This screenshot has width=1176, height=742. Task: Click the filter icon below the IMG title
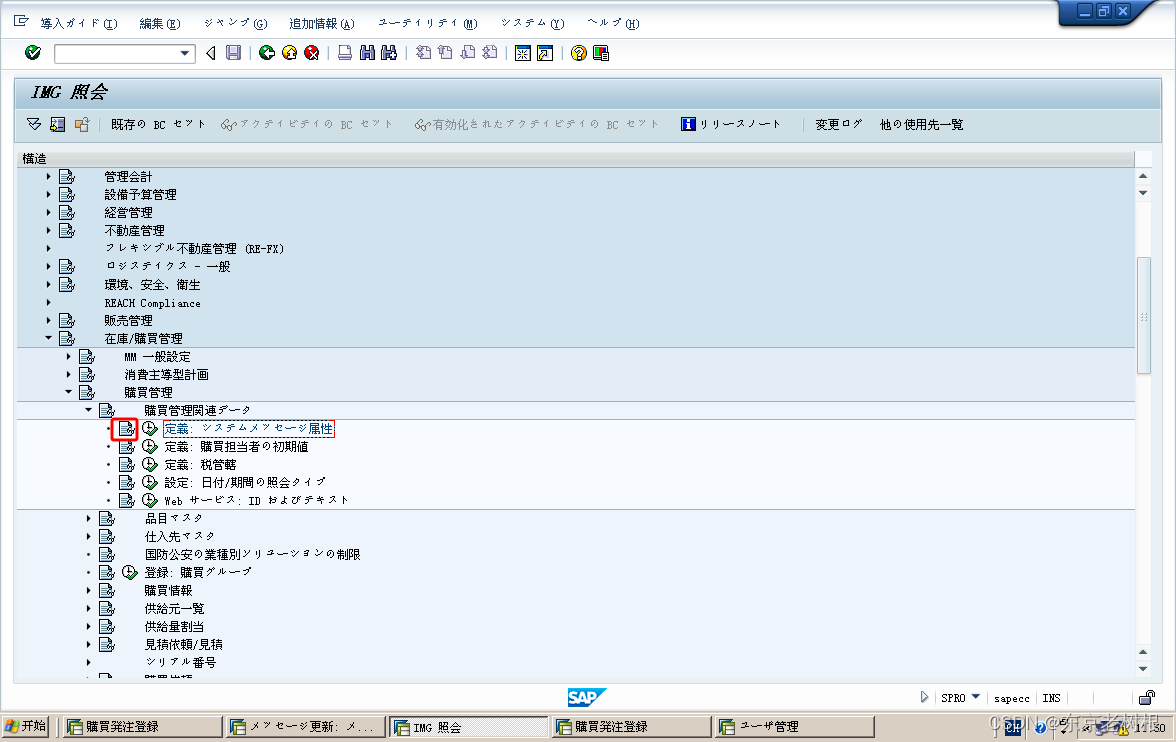[x=32, y=123]
